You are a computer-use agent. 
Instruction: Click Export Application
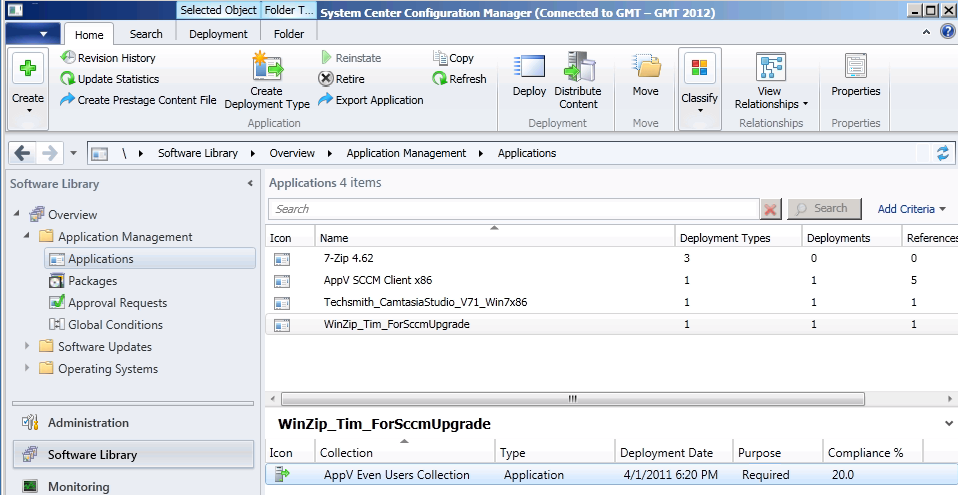371,100
